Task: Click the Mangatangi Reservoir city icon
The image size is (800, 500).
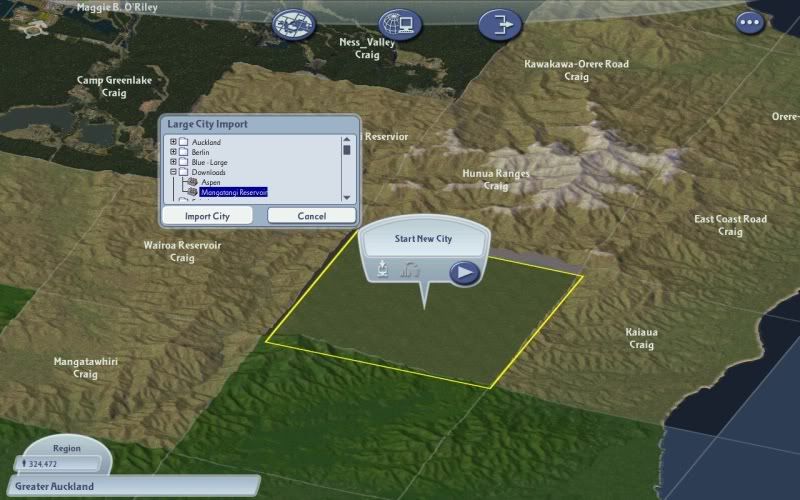Action: 192,192
